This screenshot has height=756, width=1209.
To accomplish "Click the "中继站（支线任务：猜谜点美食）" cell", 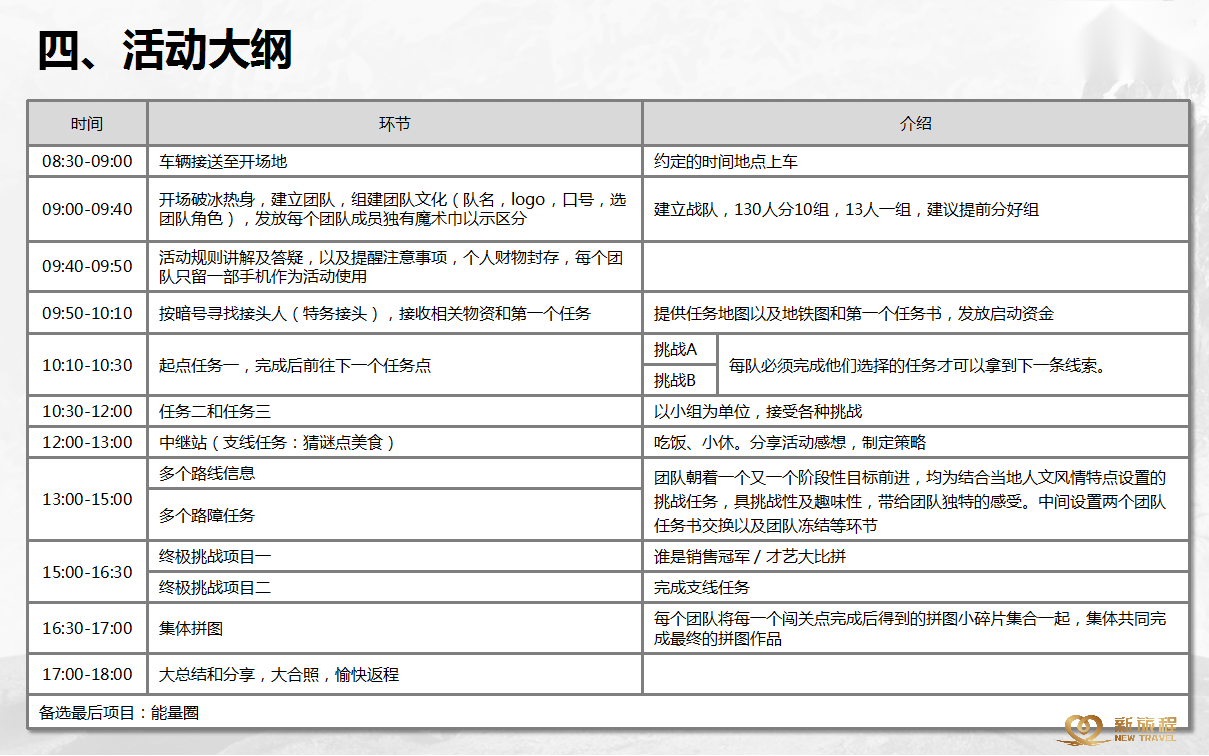I will [x=395, y=442].
